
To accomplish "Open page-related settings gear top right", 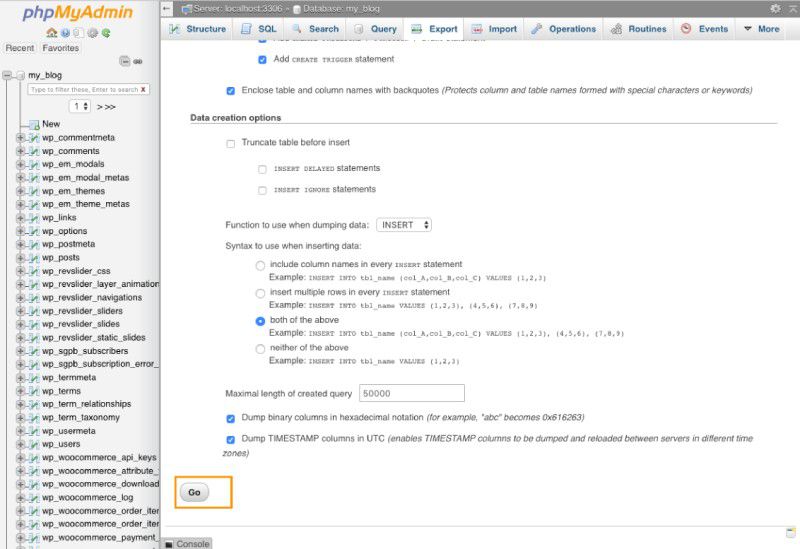I will tap(776, 8).
